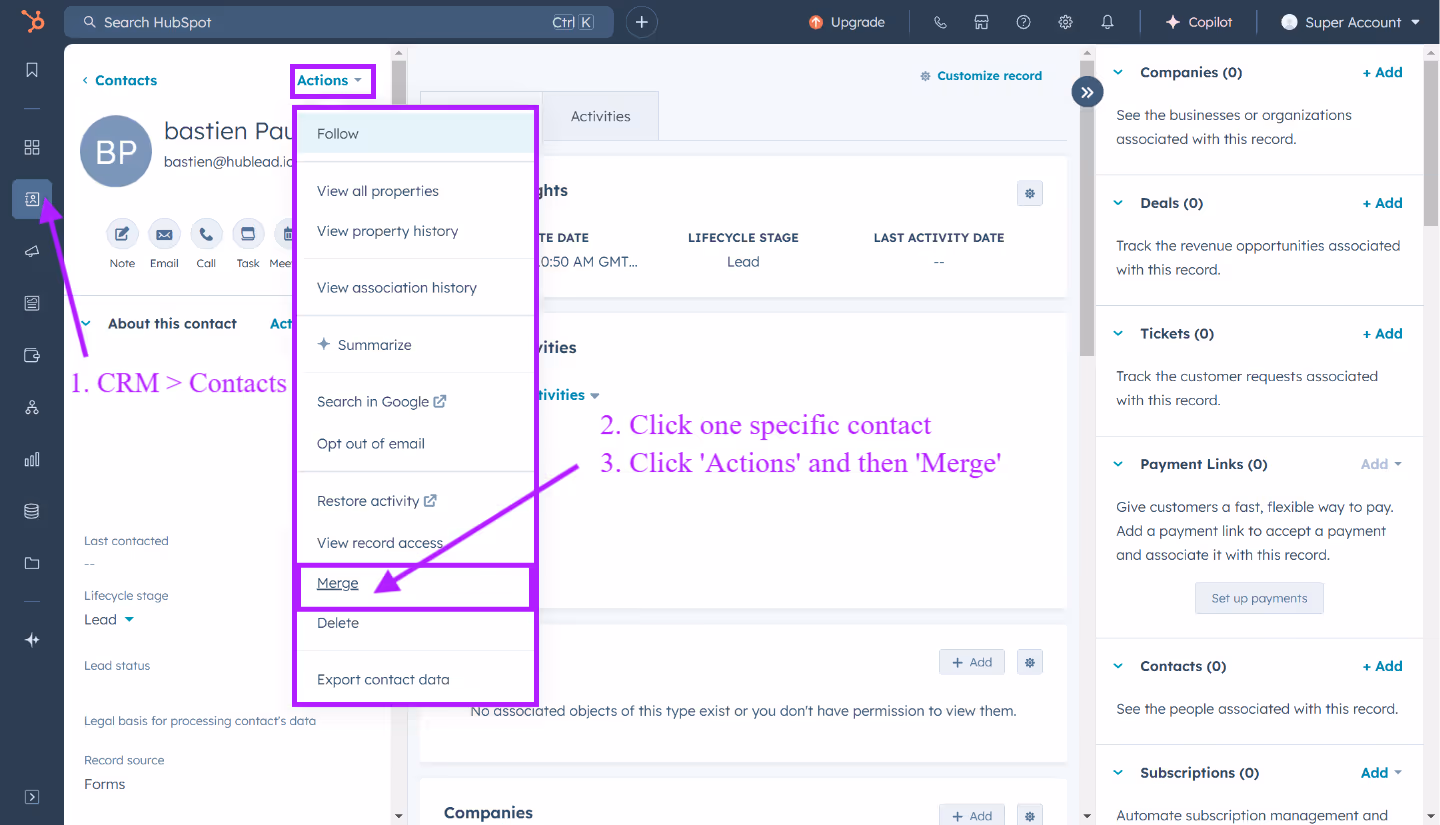The width and height of the screenshot is (1440, 825).
Task: Collapse the Companies section in right panel
Action: [1117, 72]
